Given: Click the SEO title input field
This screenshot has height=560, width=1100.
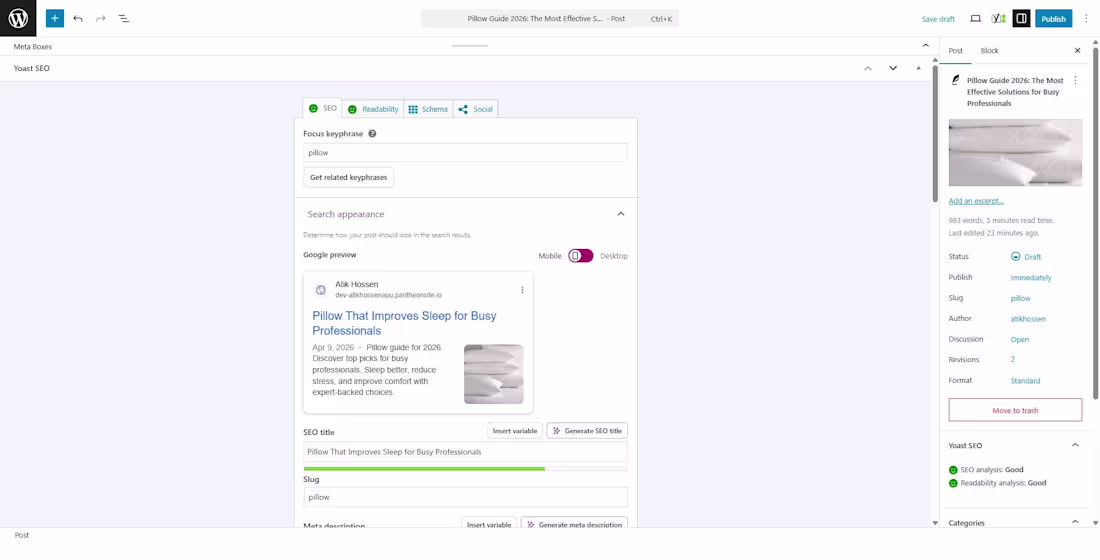Looking at the screenshot, I should (x=465, y=452).
